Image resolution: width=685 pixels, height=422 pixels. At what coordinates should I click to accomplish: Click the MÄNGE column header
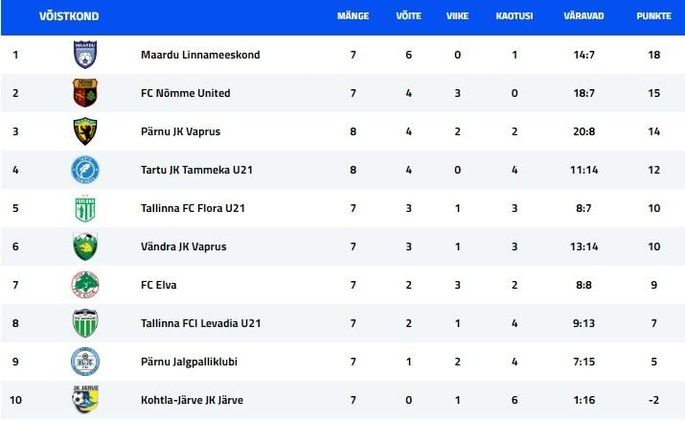coord(353,16)
